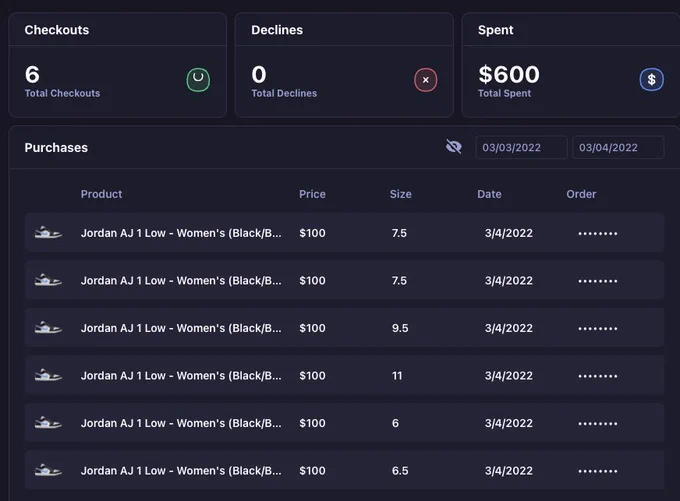Click the Date column header
Screen dimensions: 680x501
pyautogui.click(x=489, y=194)
